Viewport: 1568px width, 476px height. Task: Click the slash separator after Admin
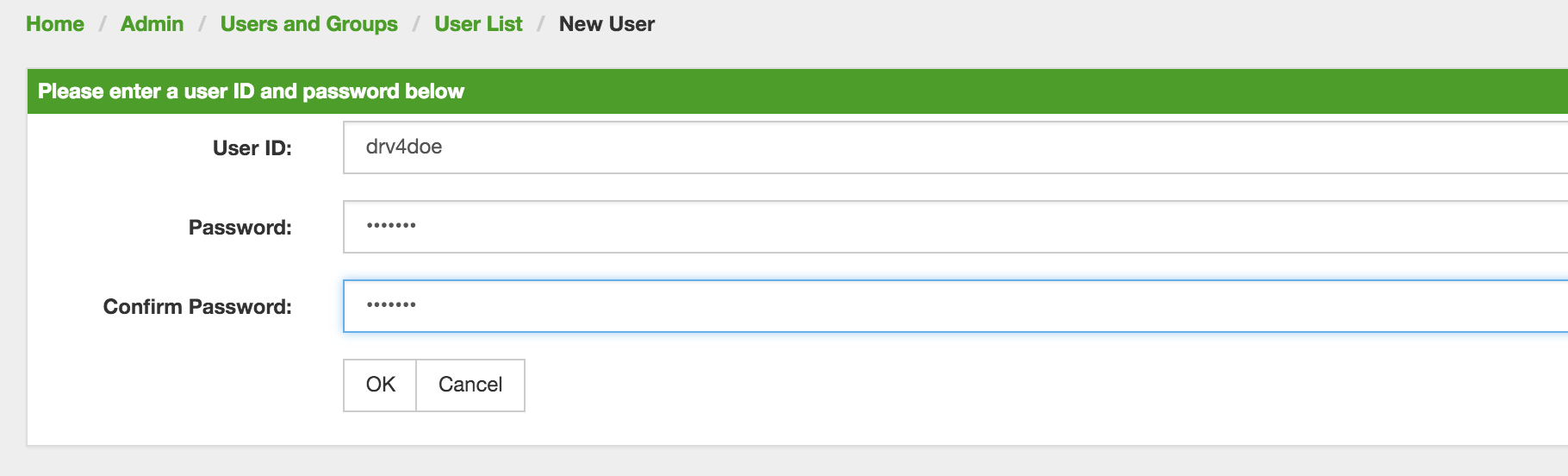pos(202,24)
